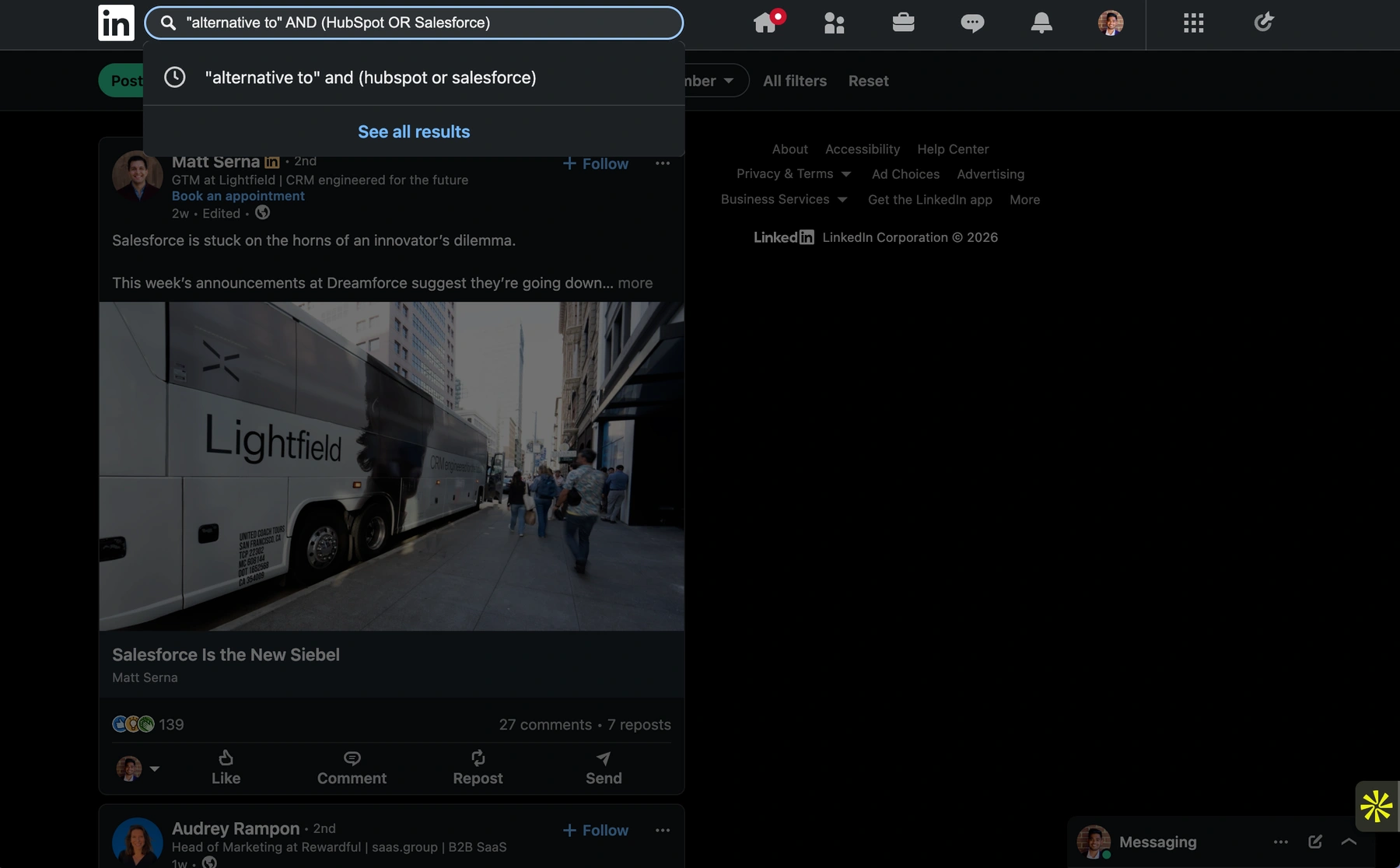Viewport: 1400px width, 868px height.
Task: Follow Audrey Rampon
Action: pos(596,831)
